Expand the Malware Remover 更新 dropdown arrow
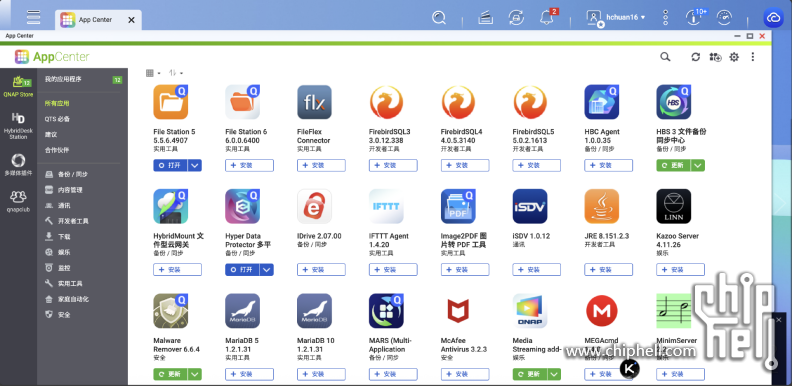Image resolution: width=792 pixels, height=386 pixels. pyautogui.click(x=195, y=374)
